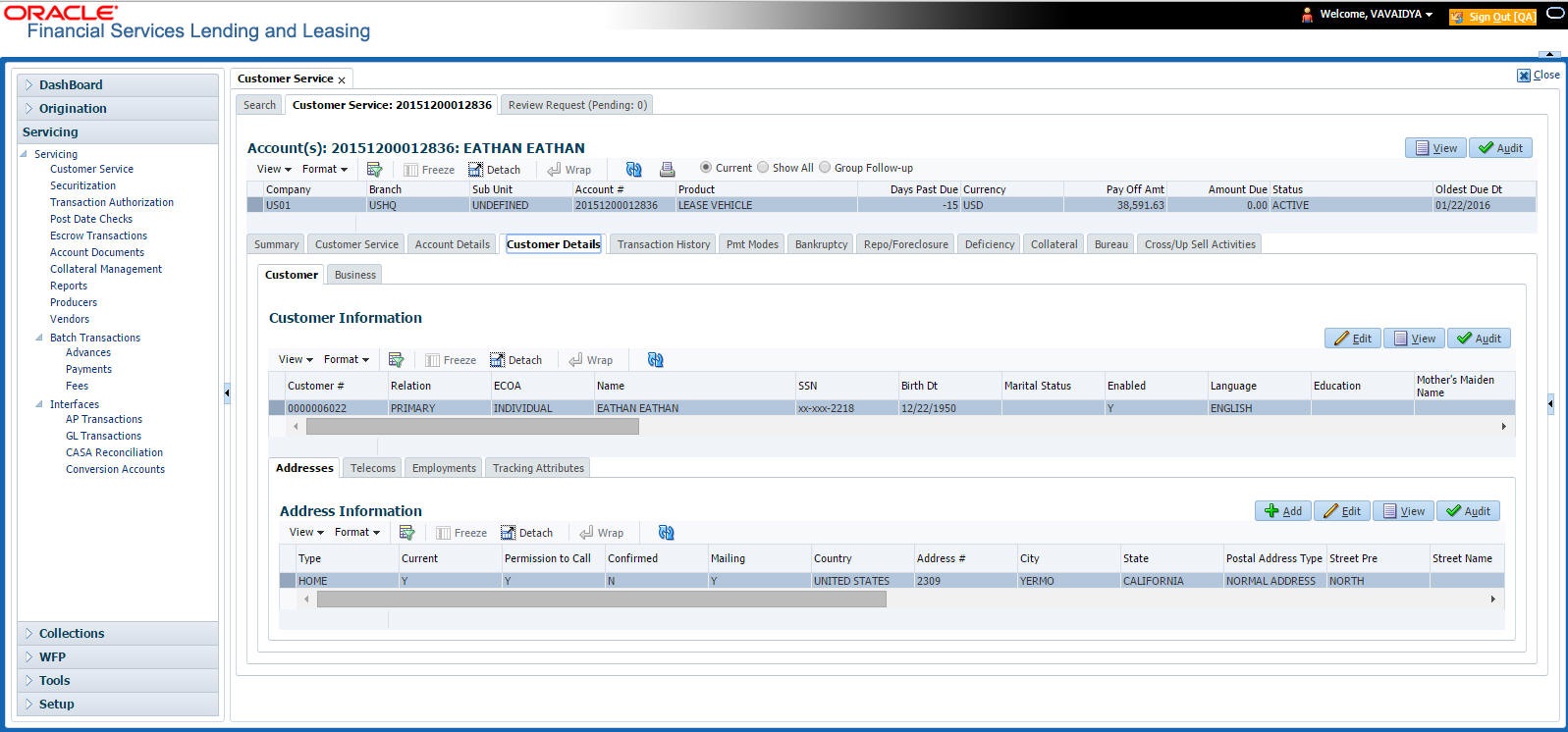Expand the Collections navigation section

coord(118,634)
